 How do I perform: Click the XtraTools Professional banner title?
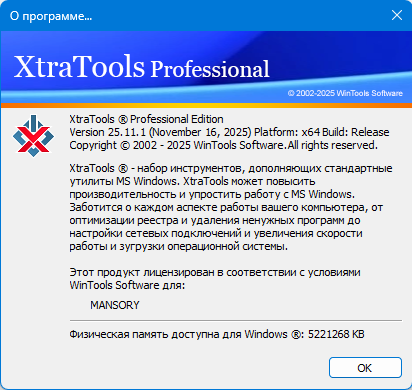(141, 67)
